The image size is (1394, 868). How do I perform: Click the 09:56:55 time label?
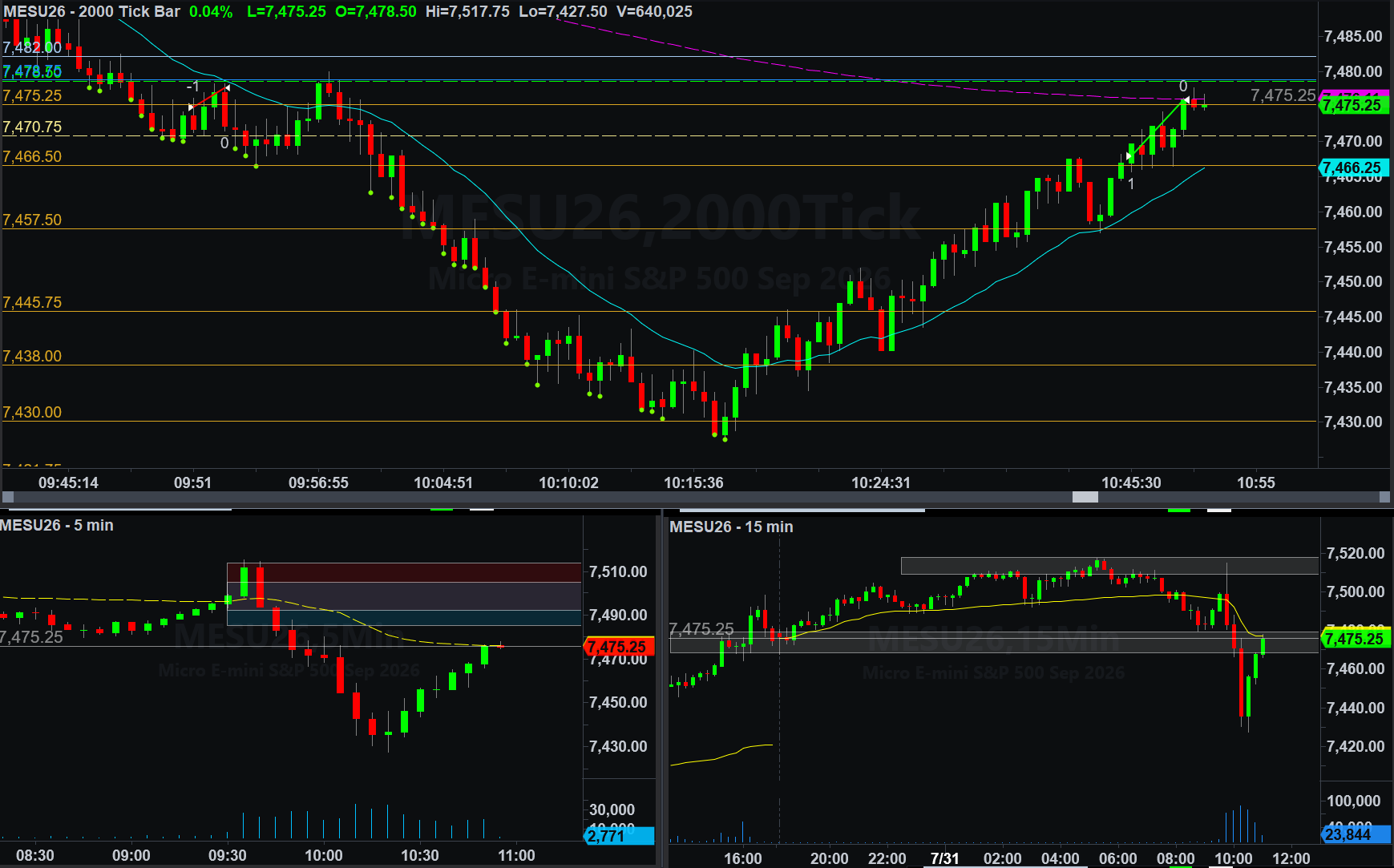[318, 483]
